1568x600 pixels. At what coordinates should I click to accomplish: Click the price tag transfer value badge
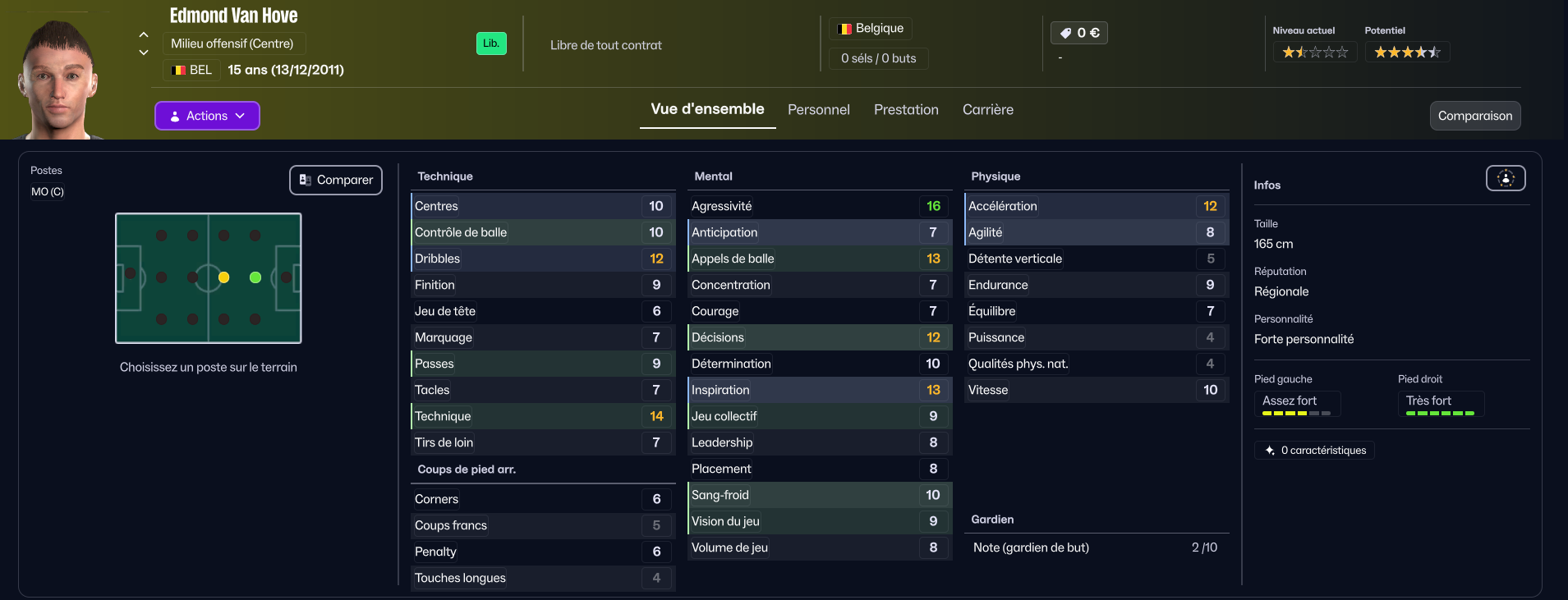(1078, 33)
